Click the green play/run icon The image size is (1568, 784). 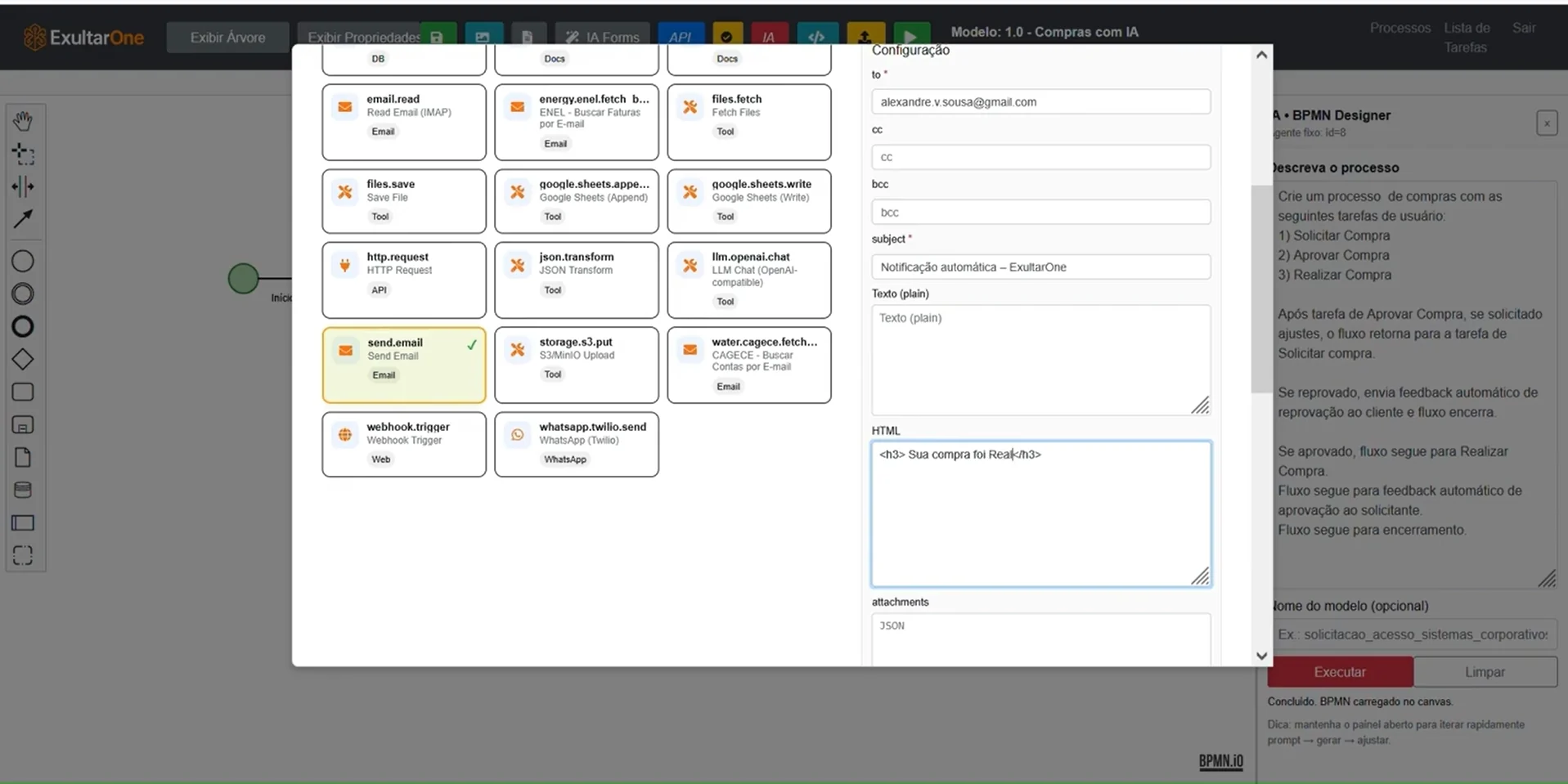tap(910, 36)
